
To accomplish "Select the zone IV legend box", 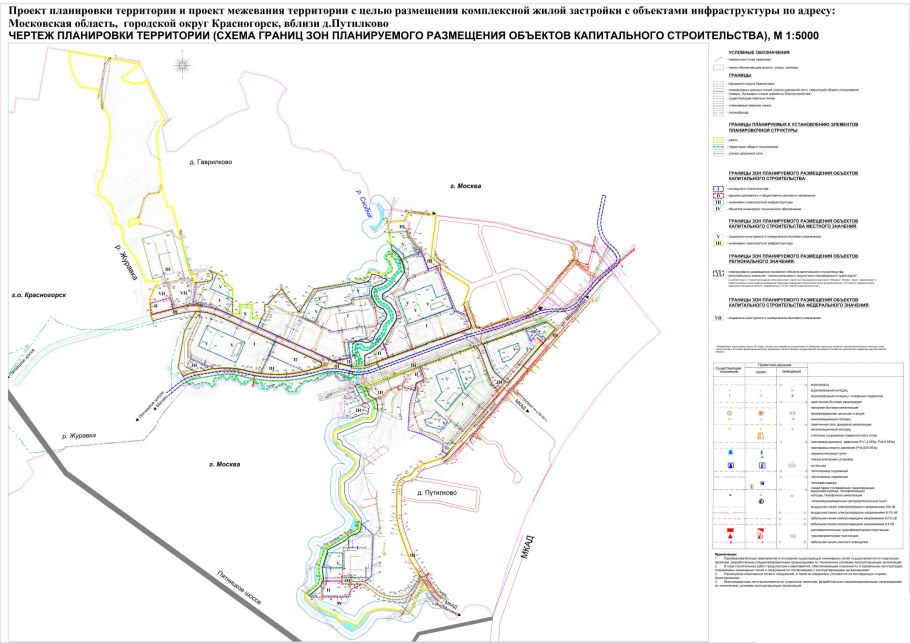I will [717, 211].
